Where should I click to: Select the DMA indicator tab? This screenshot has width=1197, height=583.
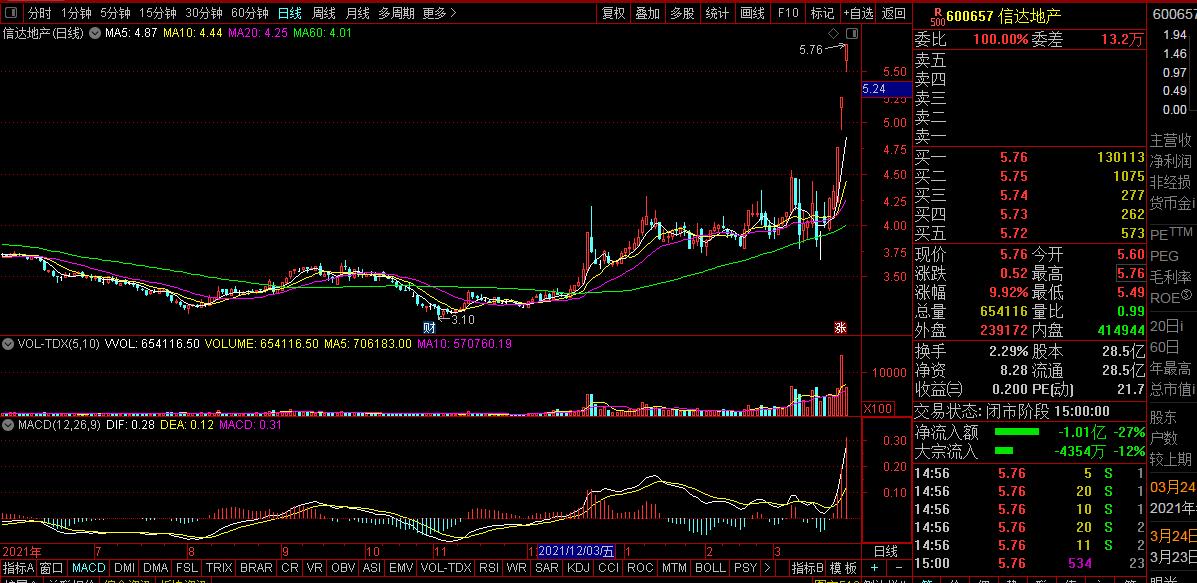pyautogui.click(x=156, y=569)
